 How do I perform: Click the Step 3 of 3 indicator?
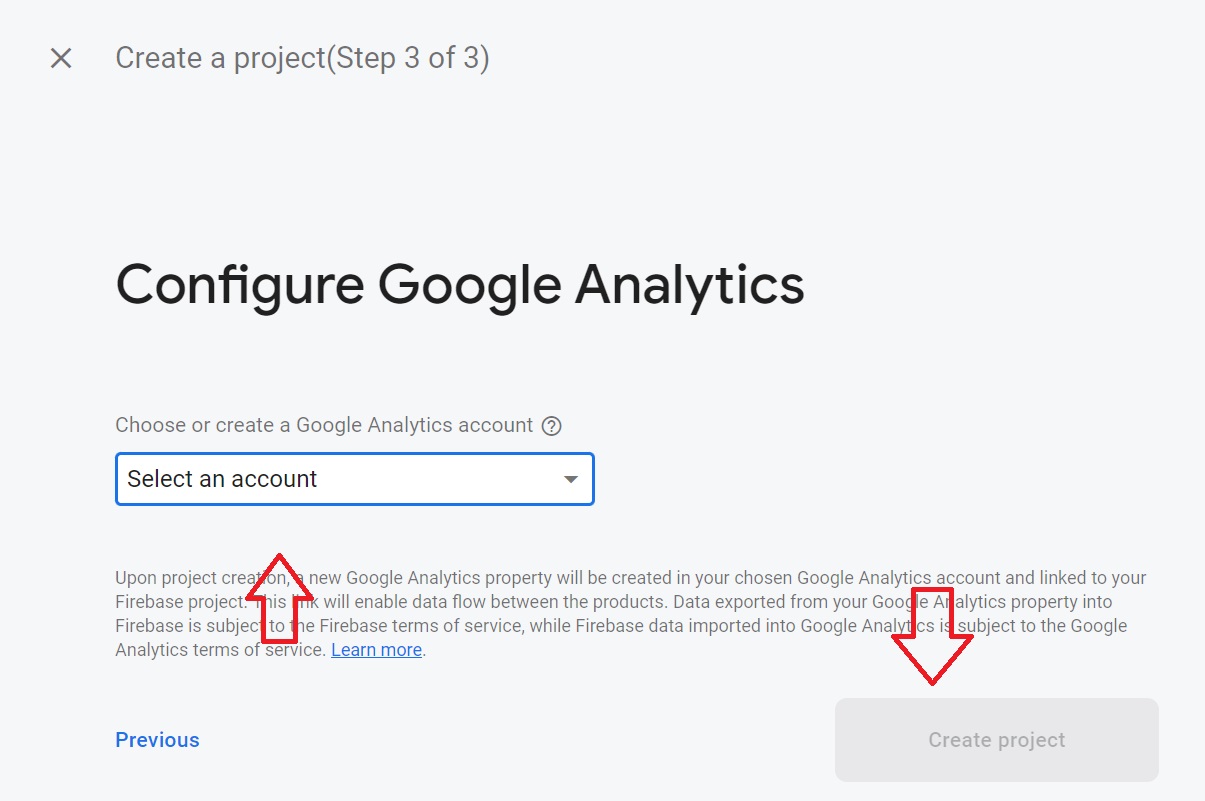(x=408, y=59)
